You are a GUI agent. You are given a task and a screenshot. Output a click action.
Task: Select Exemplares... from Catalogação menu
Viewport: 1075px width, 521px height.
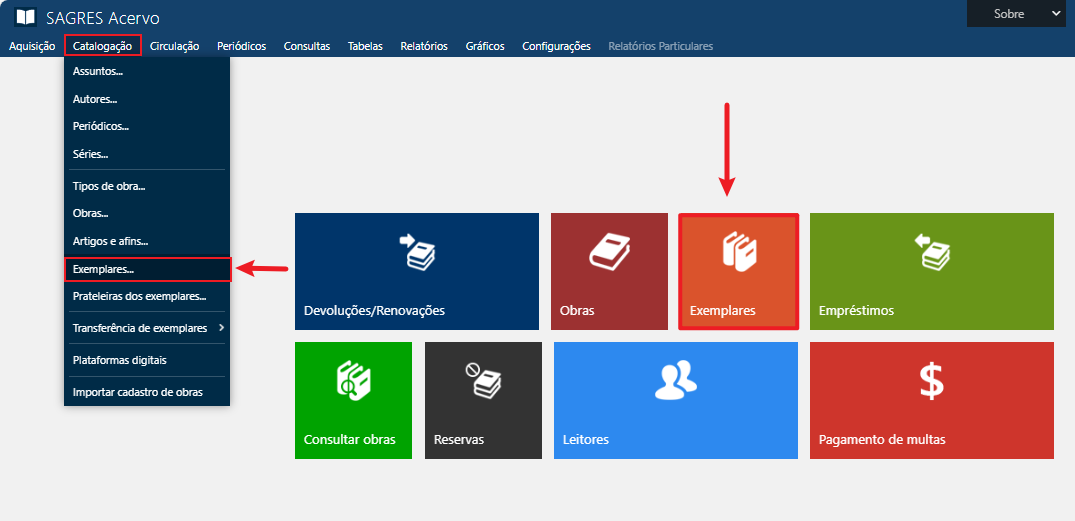[x=103, y=269]
